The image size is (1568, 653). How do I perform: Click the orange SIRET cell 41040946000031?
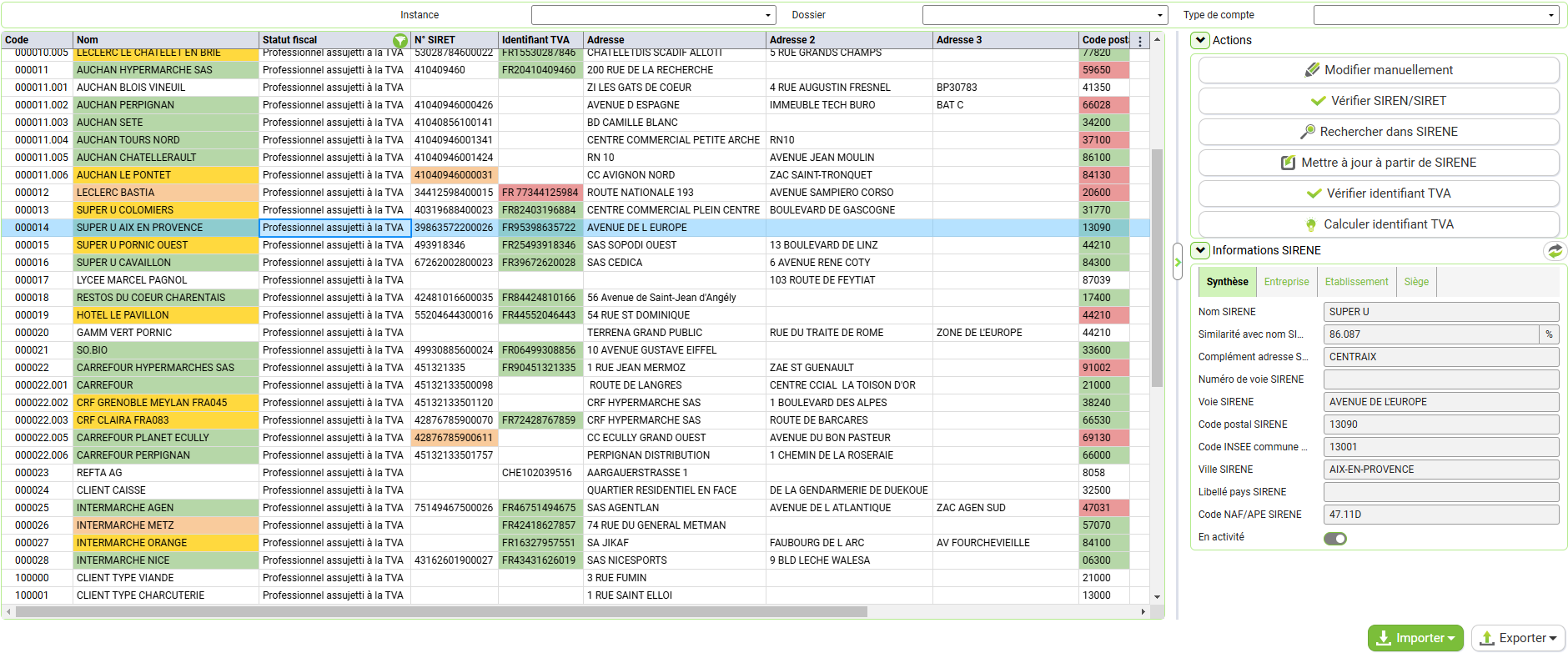pos(455,175)
